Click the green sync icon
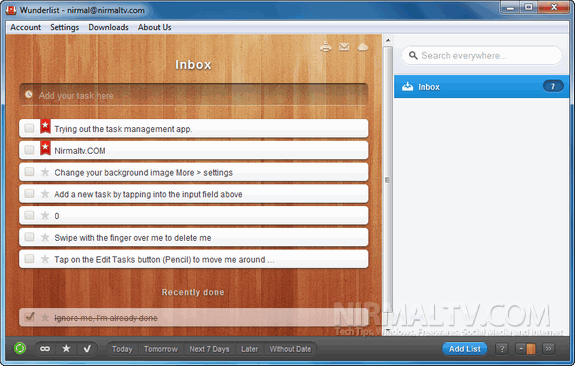 [20, 348]
